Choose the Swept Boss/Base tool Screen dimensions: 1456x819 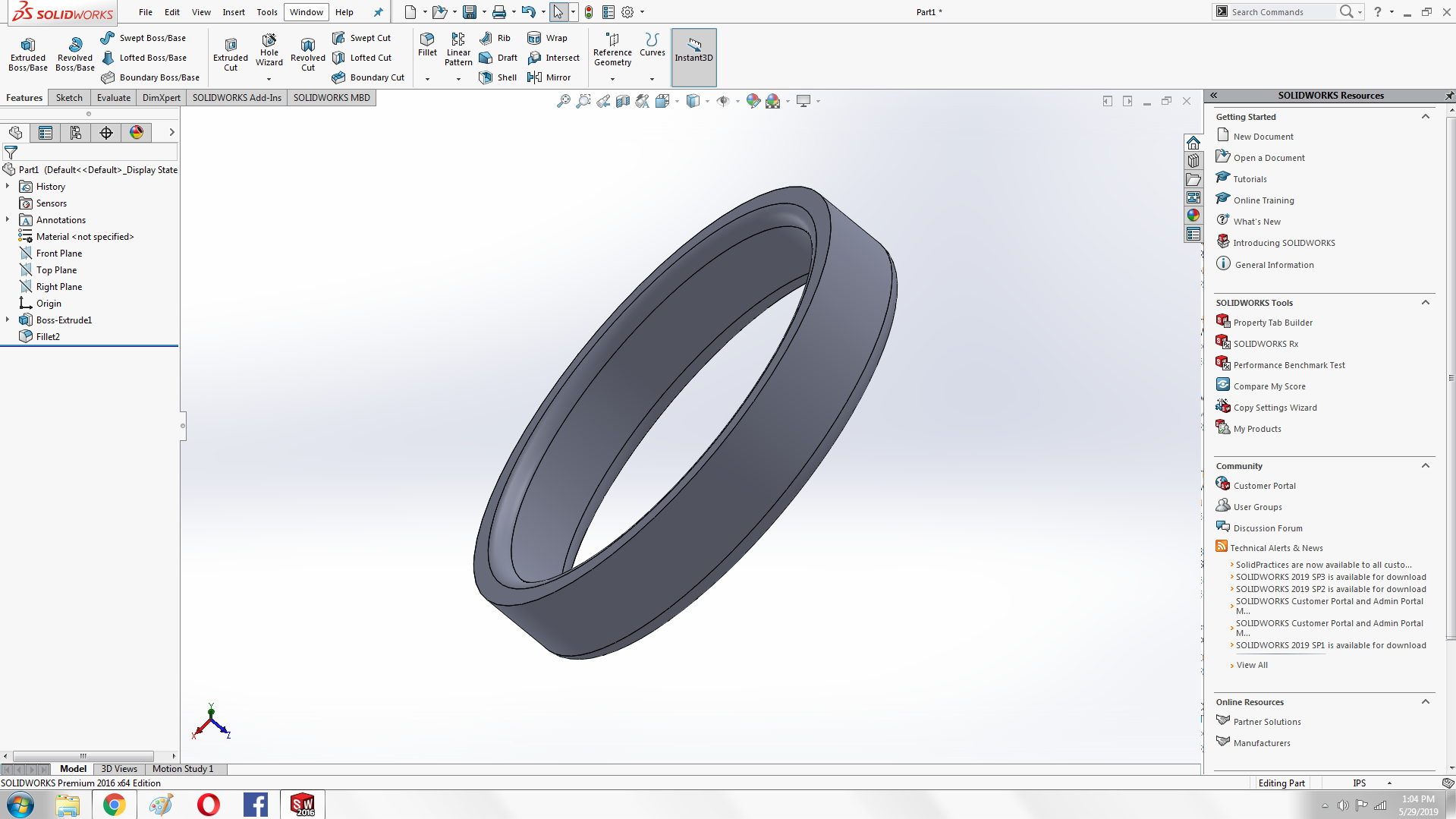(143, 38)
